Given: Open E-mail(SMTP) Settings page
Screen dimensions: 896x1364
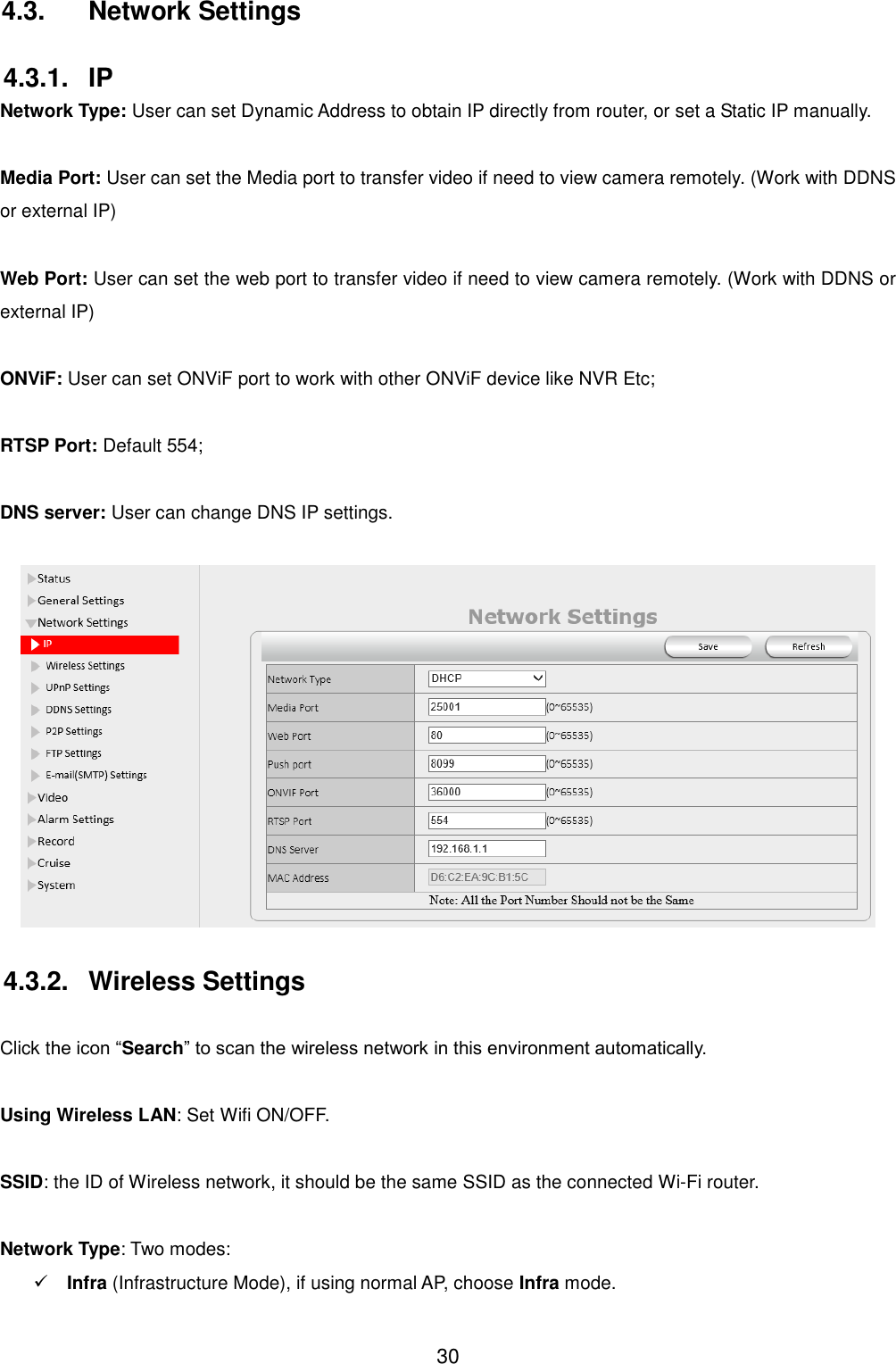Looking at the screenshot, I should 95,775.
